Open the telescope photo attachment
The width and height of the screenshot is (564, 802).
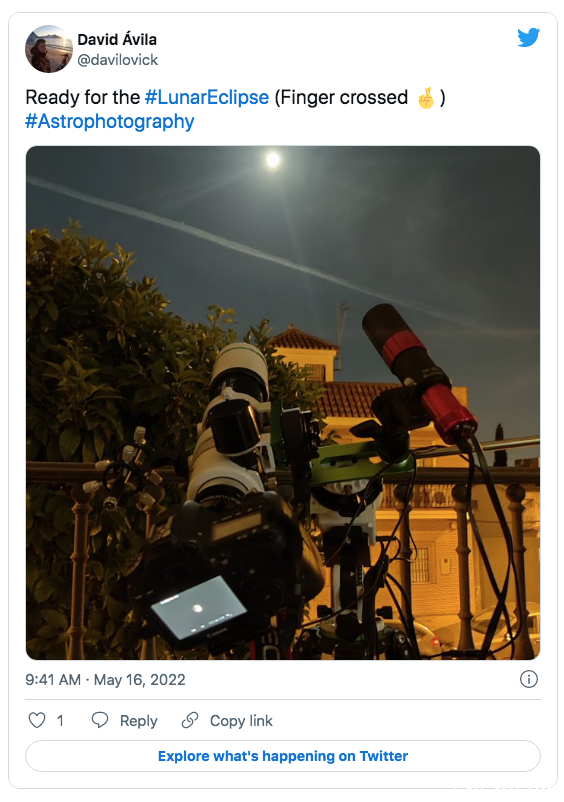point(283,403)
